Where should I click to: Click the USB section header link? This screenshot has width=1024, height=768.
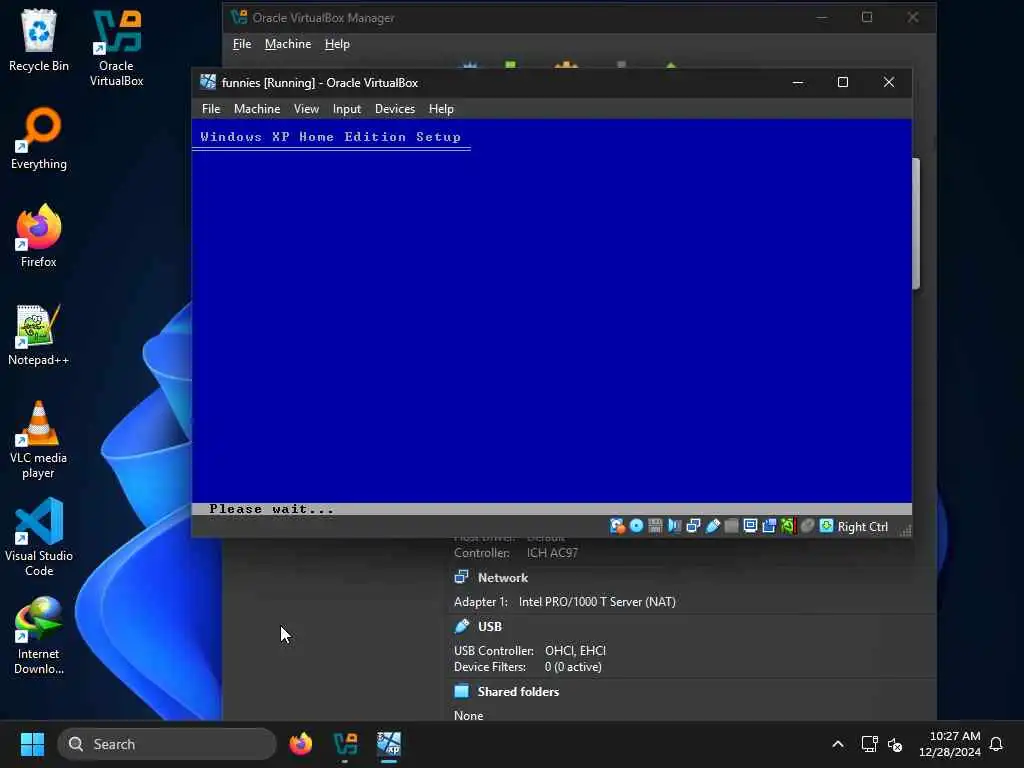(490, 627)
